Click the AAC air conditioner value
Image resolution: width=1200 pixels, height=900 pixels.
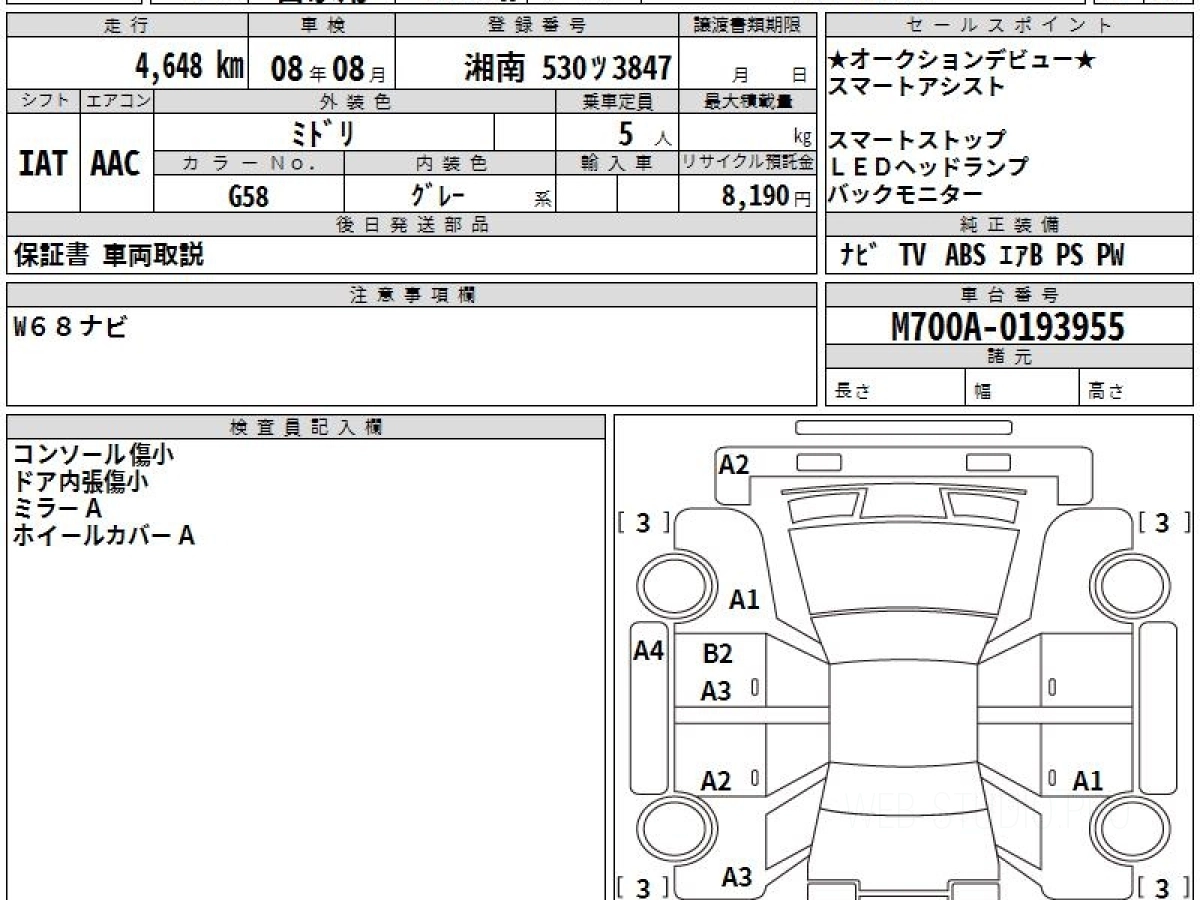pos(116,163)
